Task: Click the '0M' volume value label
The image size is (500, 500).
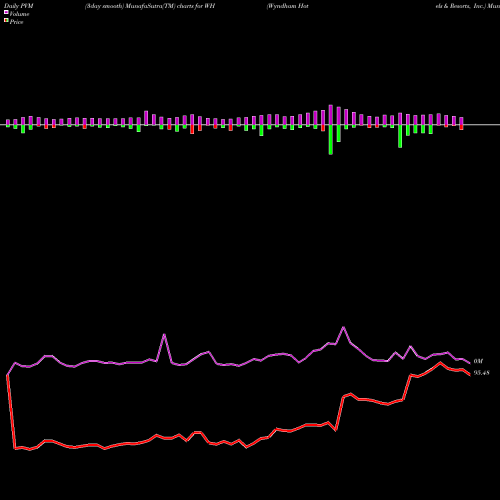Action: [478, 361]
